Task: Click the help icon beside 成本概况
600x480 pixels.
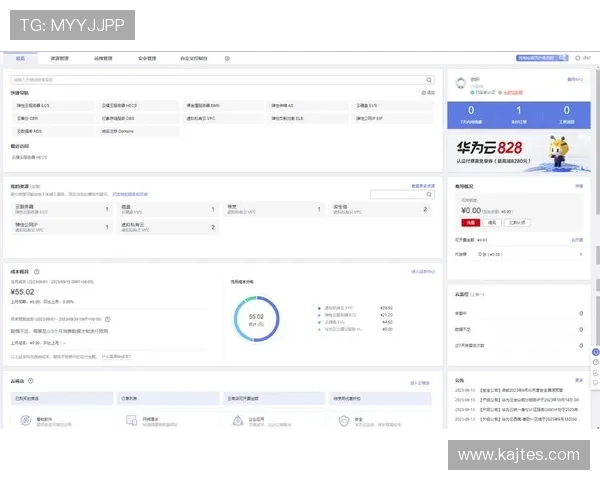Action: tap(37, 271)
